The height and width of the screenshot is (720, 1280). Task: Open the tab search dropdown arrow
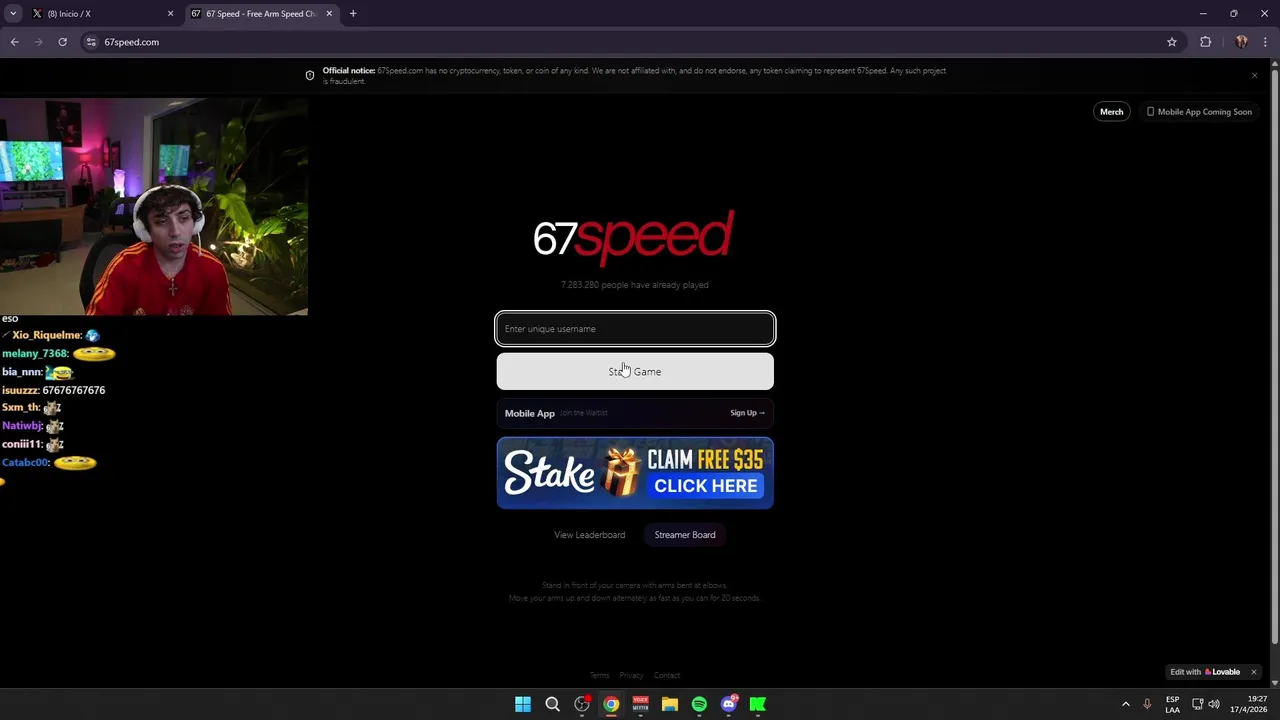pos(13,14)
